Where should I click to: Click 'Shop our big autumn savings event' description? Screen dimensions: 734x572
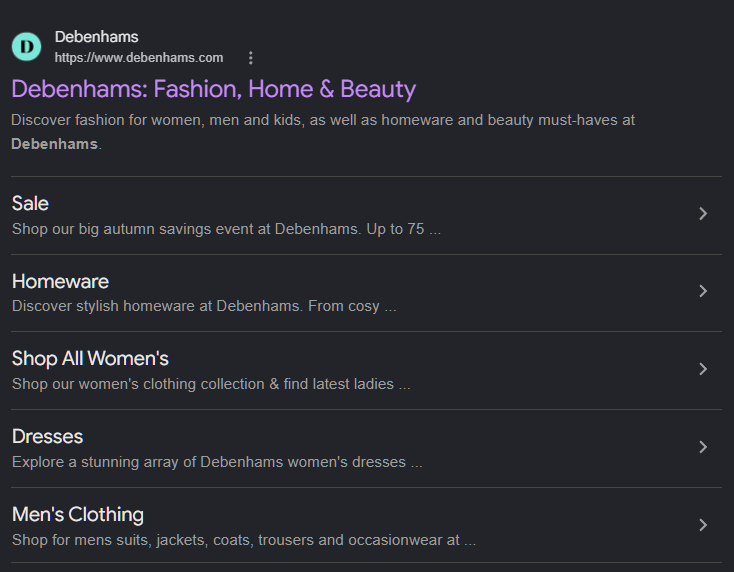[x=226, y=229]
